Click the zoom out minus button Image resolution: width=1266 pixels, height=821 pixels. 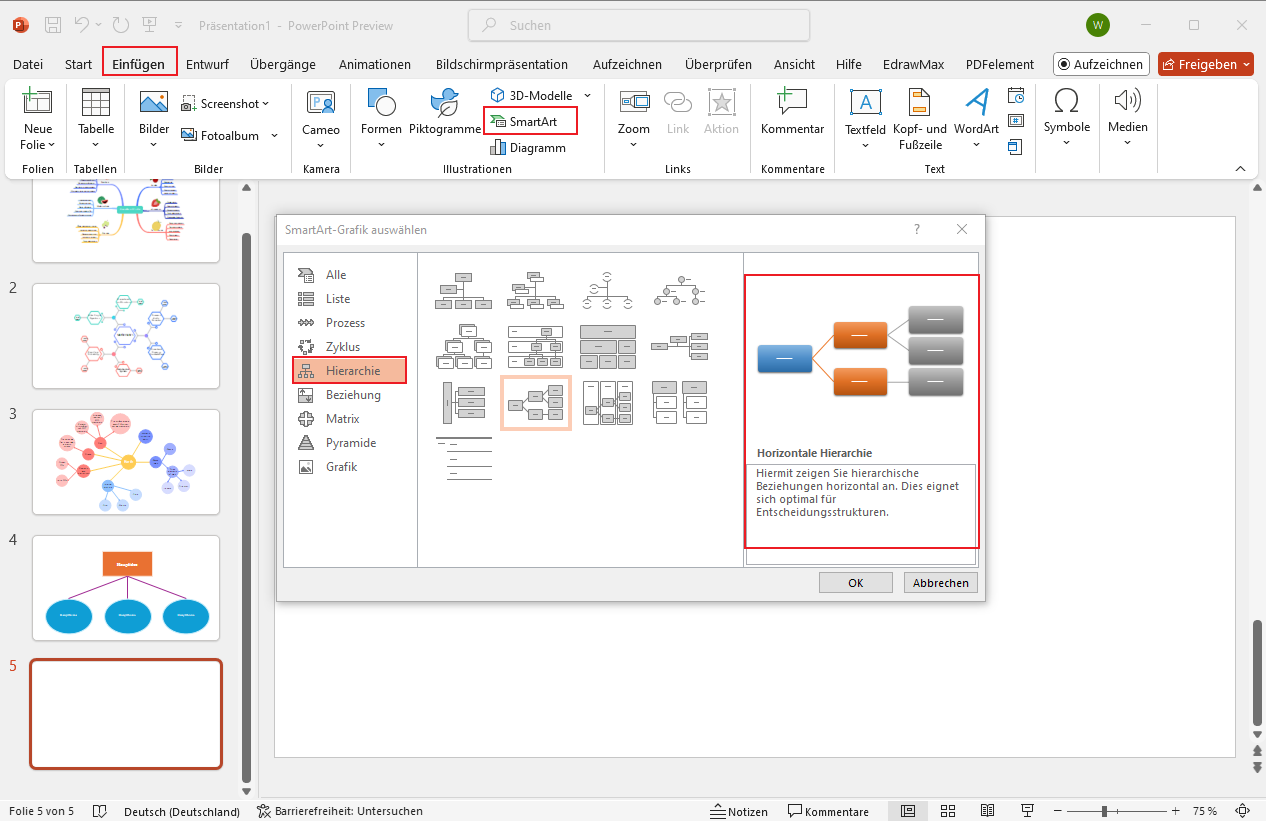click(1058, 811)
